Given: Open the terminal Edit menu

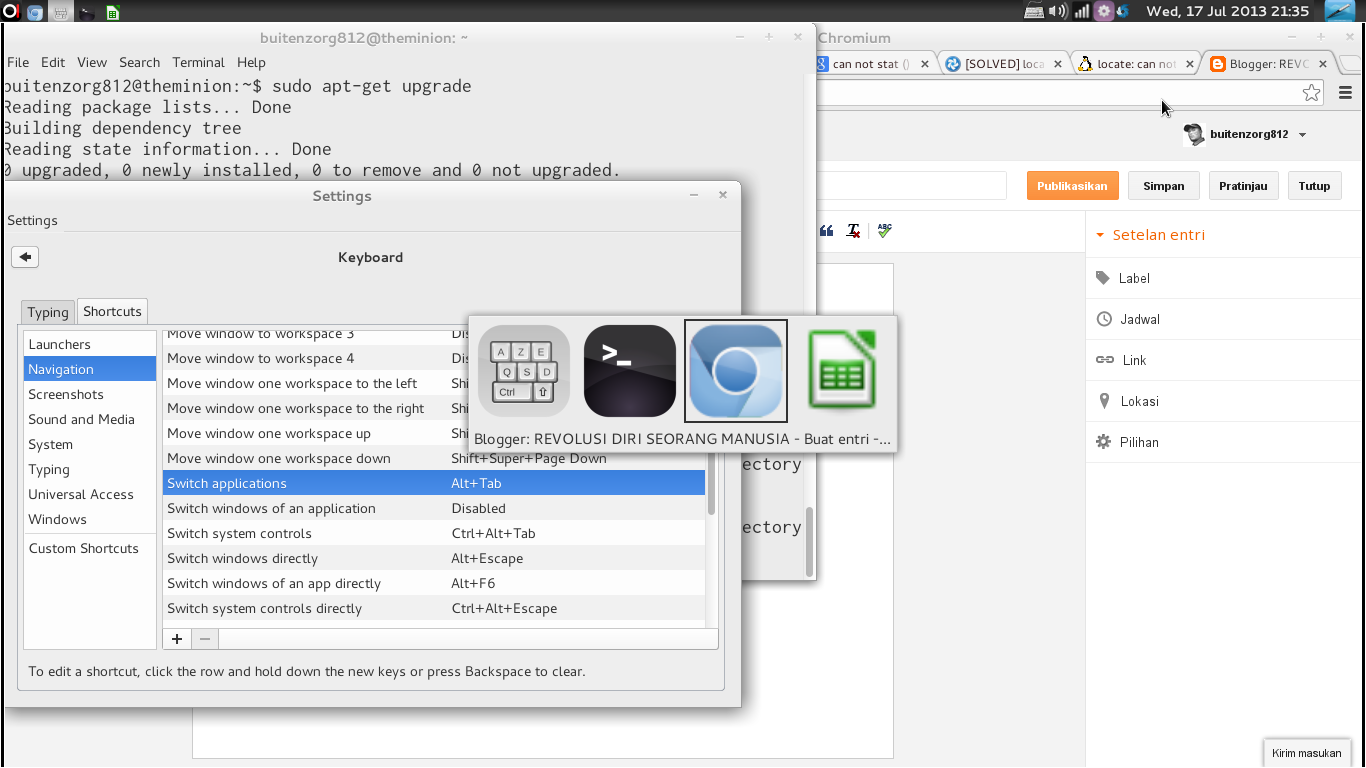Looking at the screenshot, I should (x=53, y=62).
